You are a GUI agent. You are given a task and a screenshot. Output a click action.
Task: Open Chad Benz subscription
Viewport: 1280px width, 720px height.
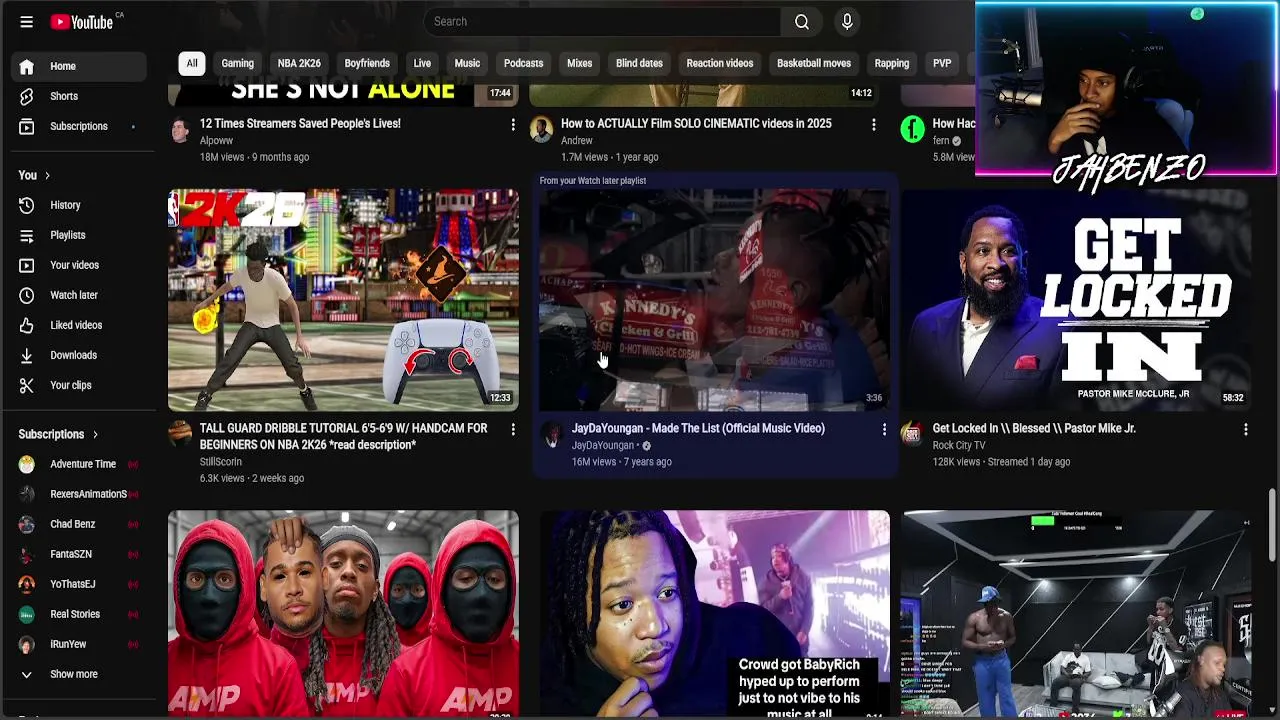[79, 524]
